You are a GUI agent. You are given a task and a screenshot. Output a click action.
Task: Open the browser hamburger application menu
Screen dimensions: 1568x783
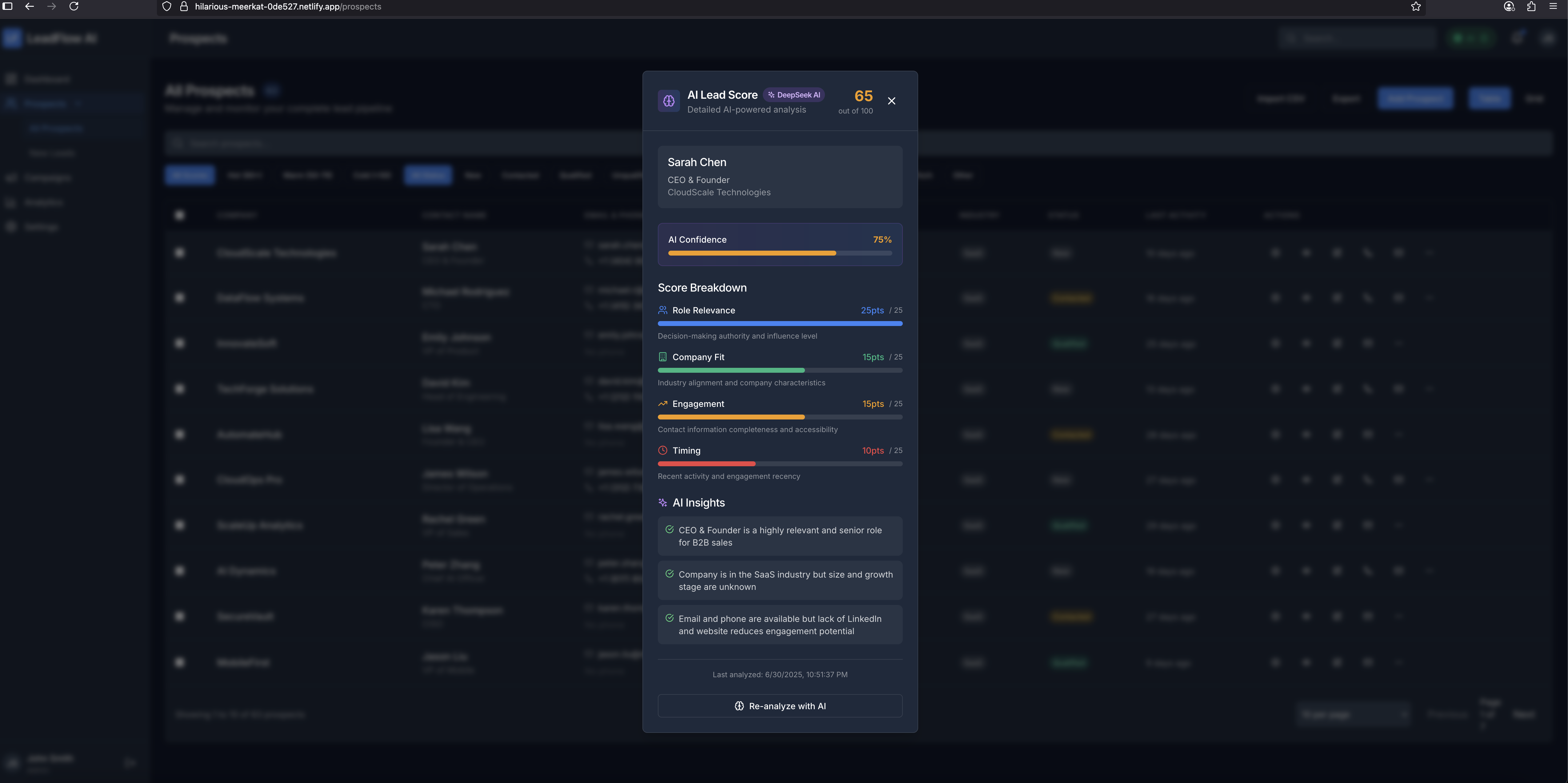[1553, 7]
